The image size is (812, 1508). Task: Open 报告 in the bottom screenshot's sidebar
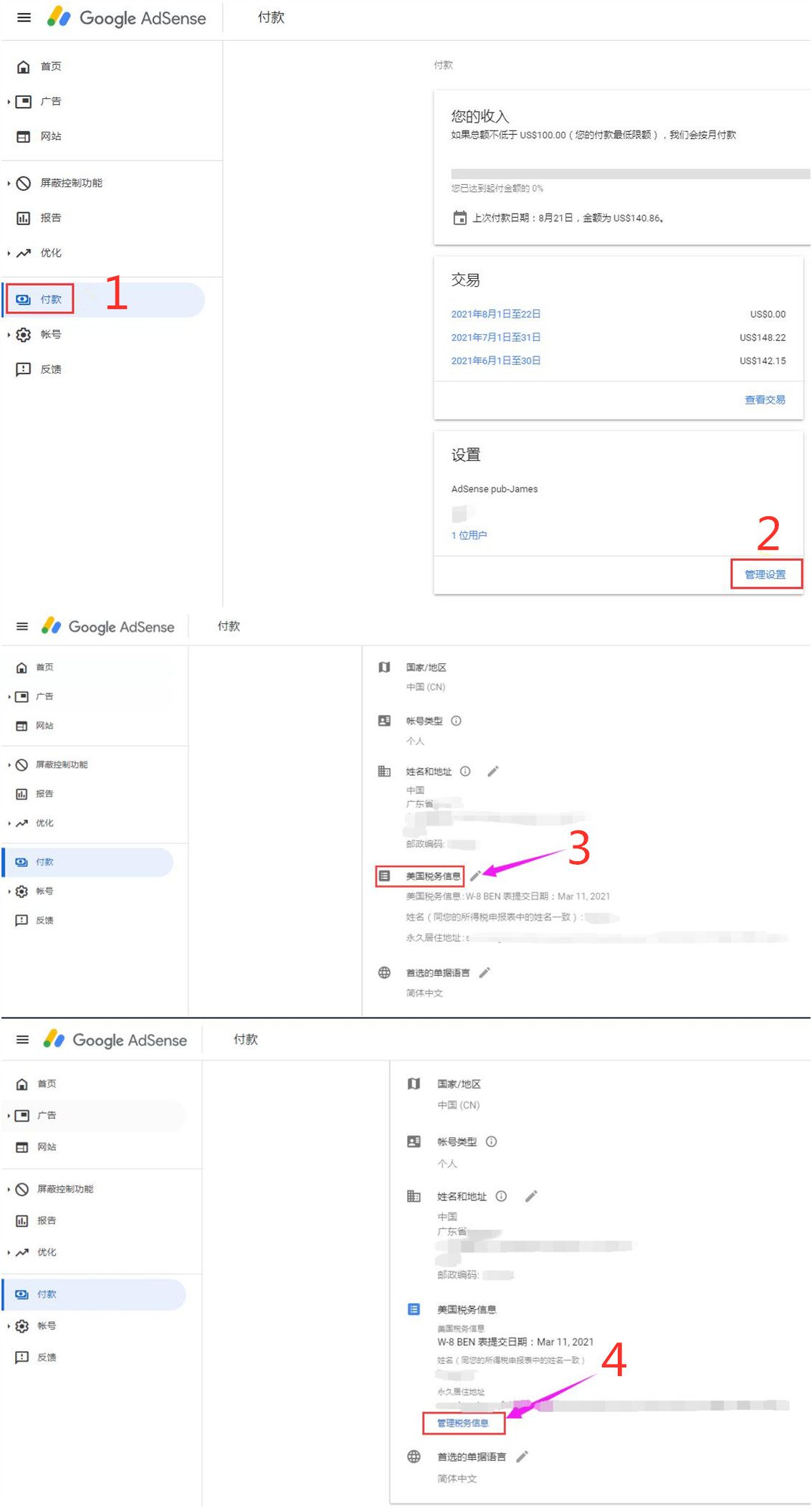[47, 1221]
